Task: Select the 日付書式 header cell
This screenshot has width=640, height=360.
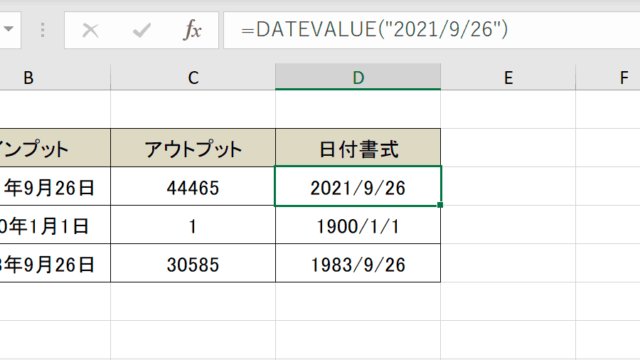Action: [358, 148]
